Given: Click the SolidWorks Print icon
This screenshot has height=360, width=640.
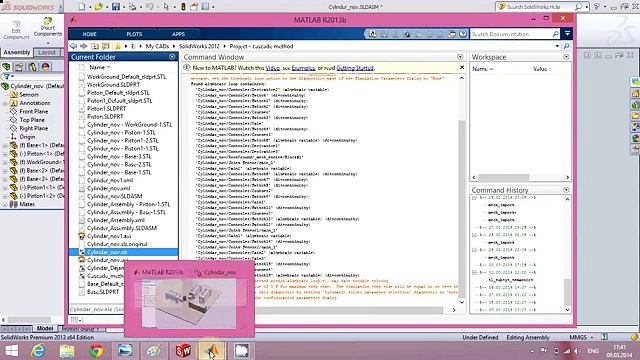Looking at the screenshot, I should pos(132,7).
